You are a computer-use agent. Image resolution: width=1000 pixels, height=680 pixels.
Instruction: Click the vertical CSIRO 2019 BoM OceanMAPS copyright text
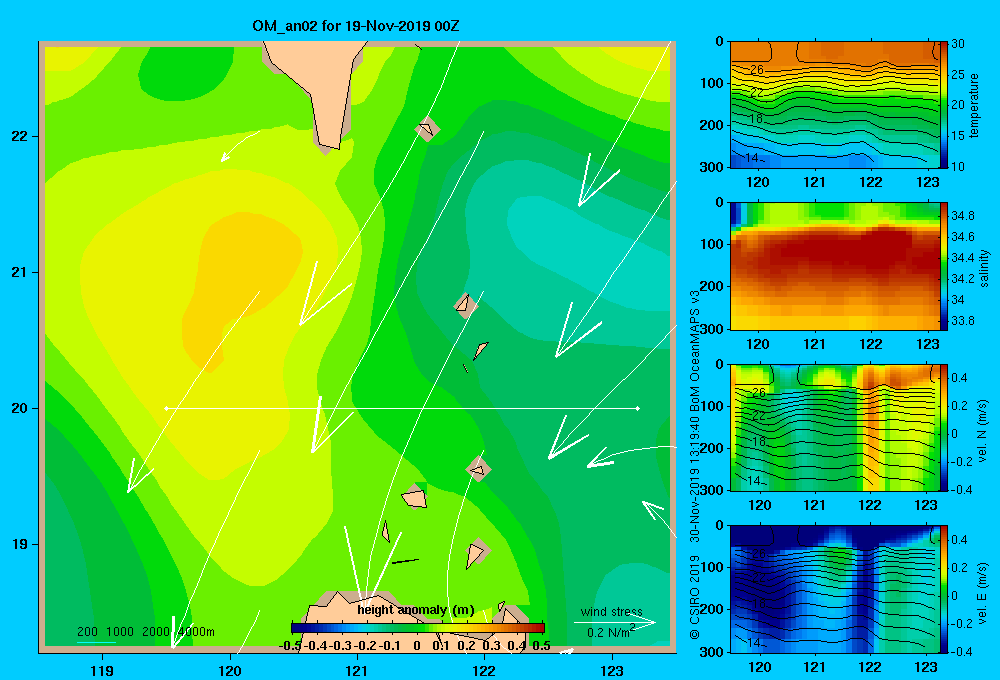pyautogui.click(x=695, y=464)
